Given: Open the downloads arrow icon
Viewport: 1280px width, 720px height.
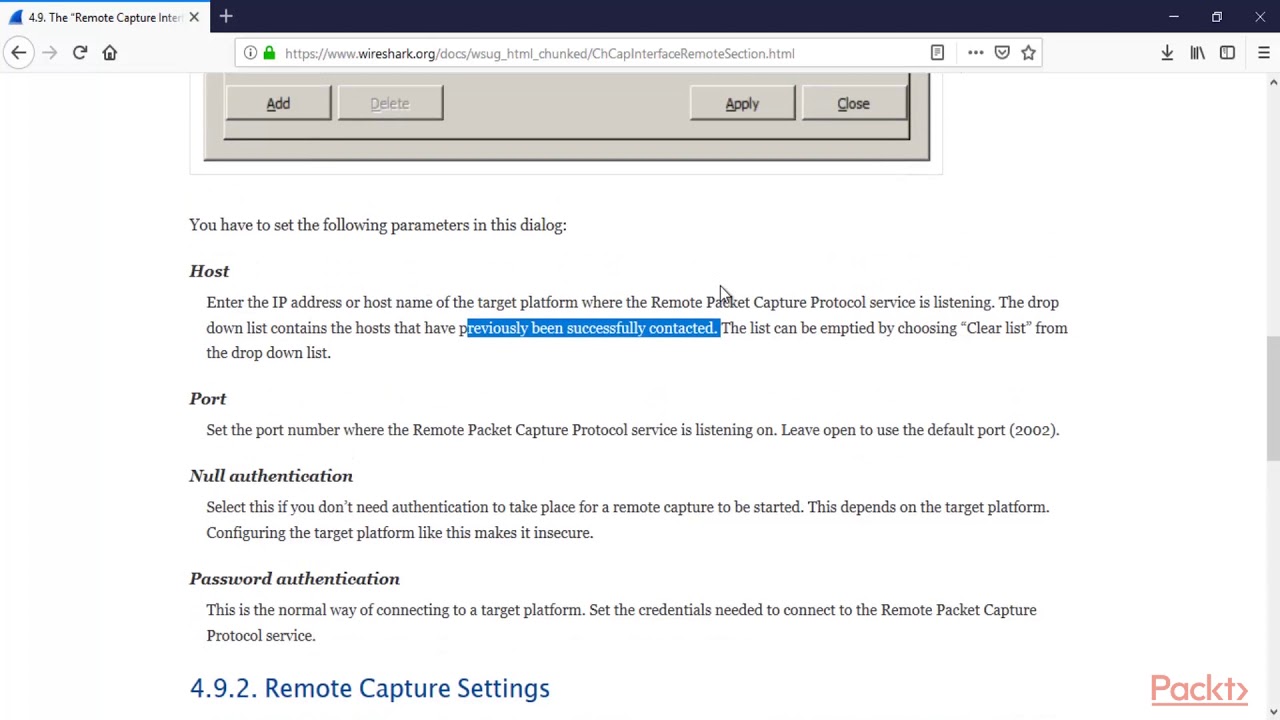Looking at the screenshot, I should click(1167, 53).
